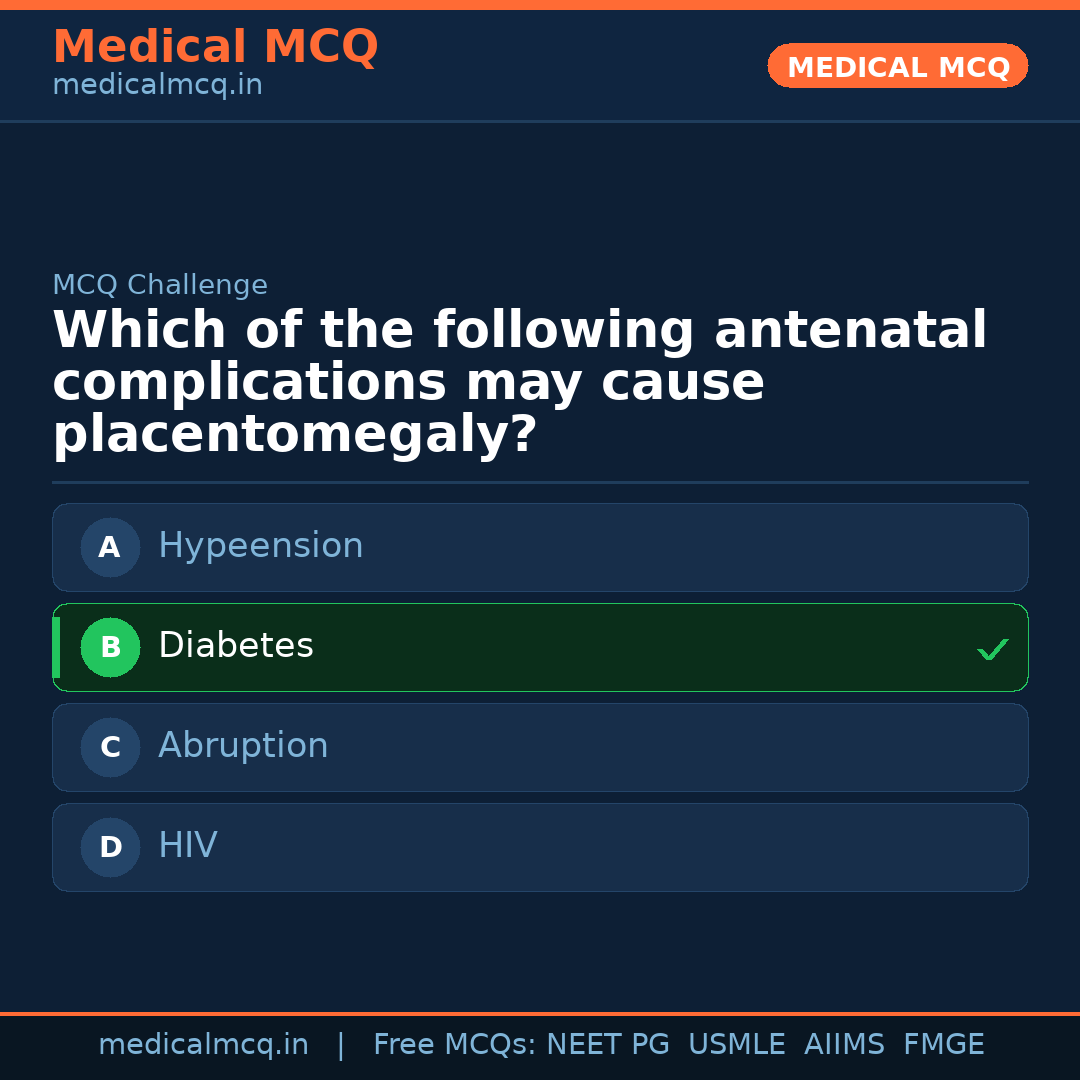Open medicalmcq.in link below header title

coord(157,85)
